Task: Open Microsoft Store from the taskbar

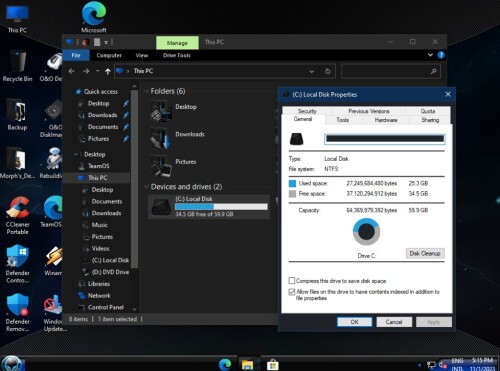Action: (272, 364)
